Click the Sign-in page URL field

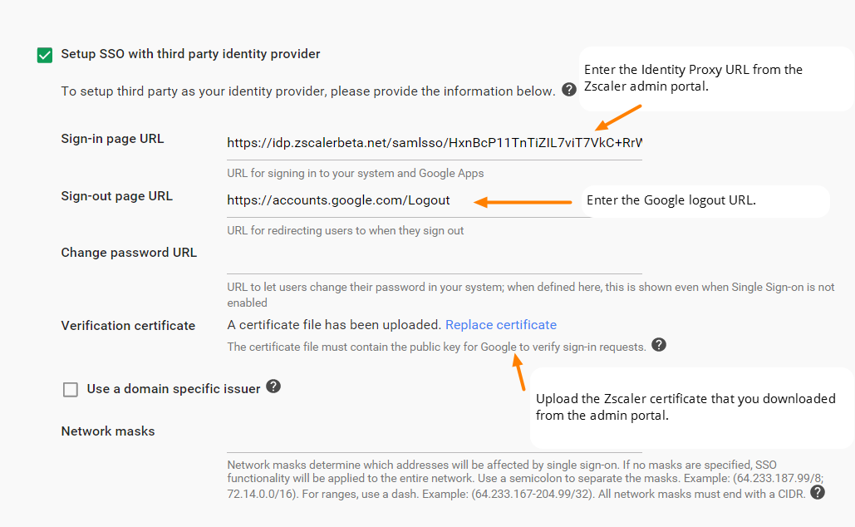[434, 143]
